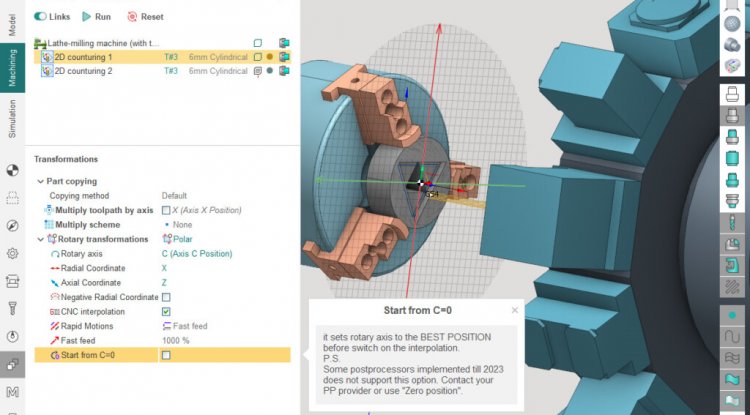This screenshot has width=750, height=415.
Task: Check Negative Radial Coordinate checkbox
Action: [x=166, y=297]
